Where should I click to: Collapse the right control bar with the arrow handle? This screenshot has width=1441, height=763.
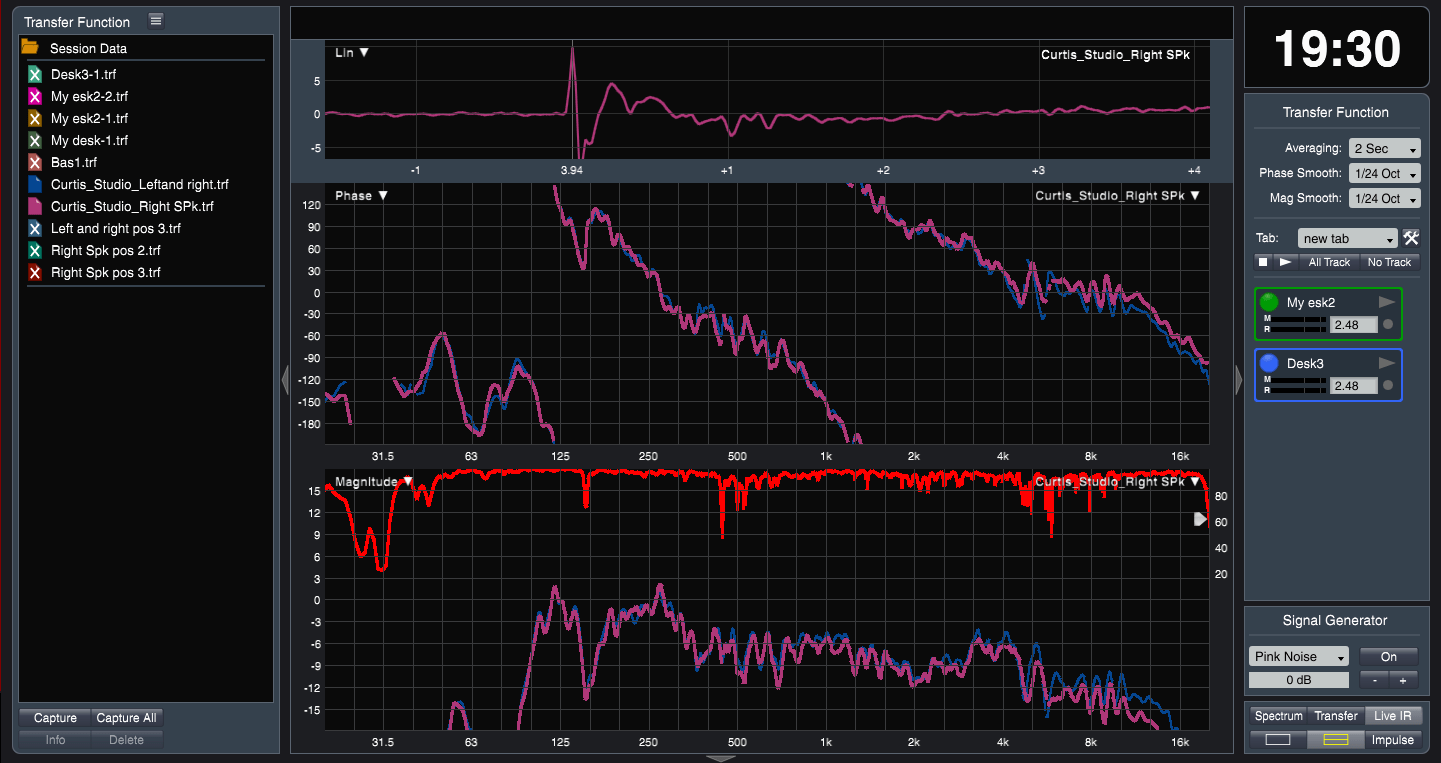point(1238,380)
